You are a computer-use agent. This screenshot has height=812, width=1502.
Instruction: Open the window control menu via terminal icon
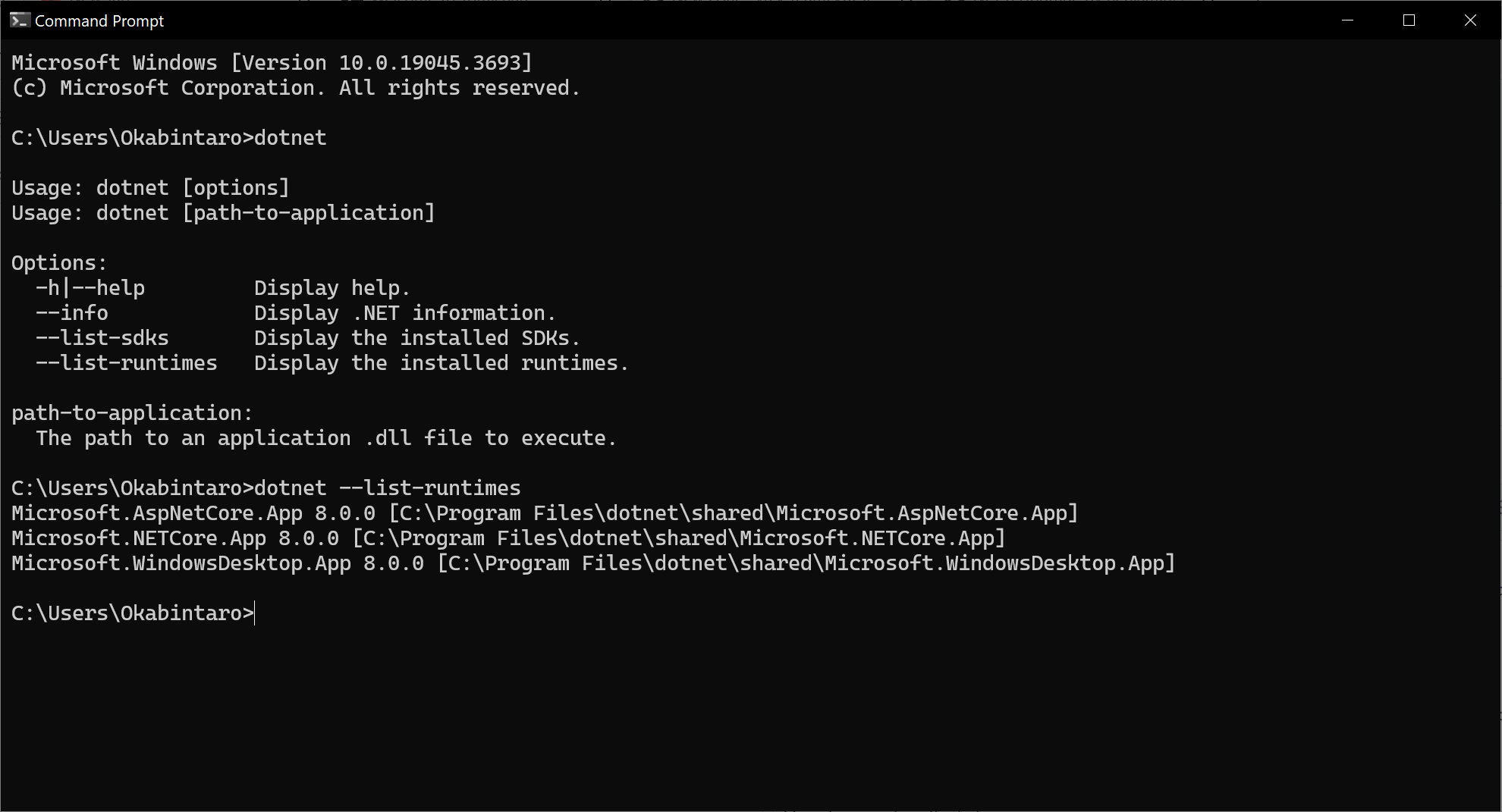click(18, 20)
